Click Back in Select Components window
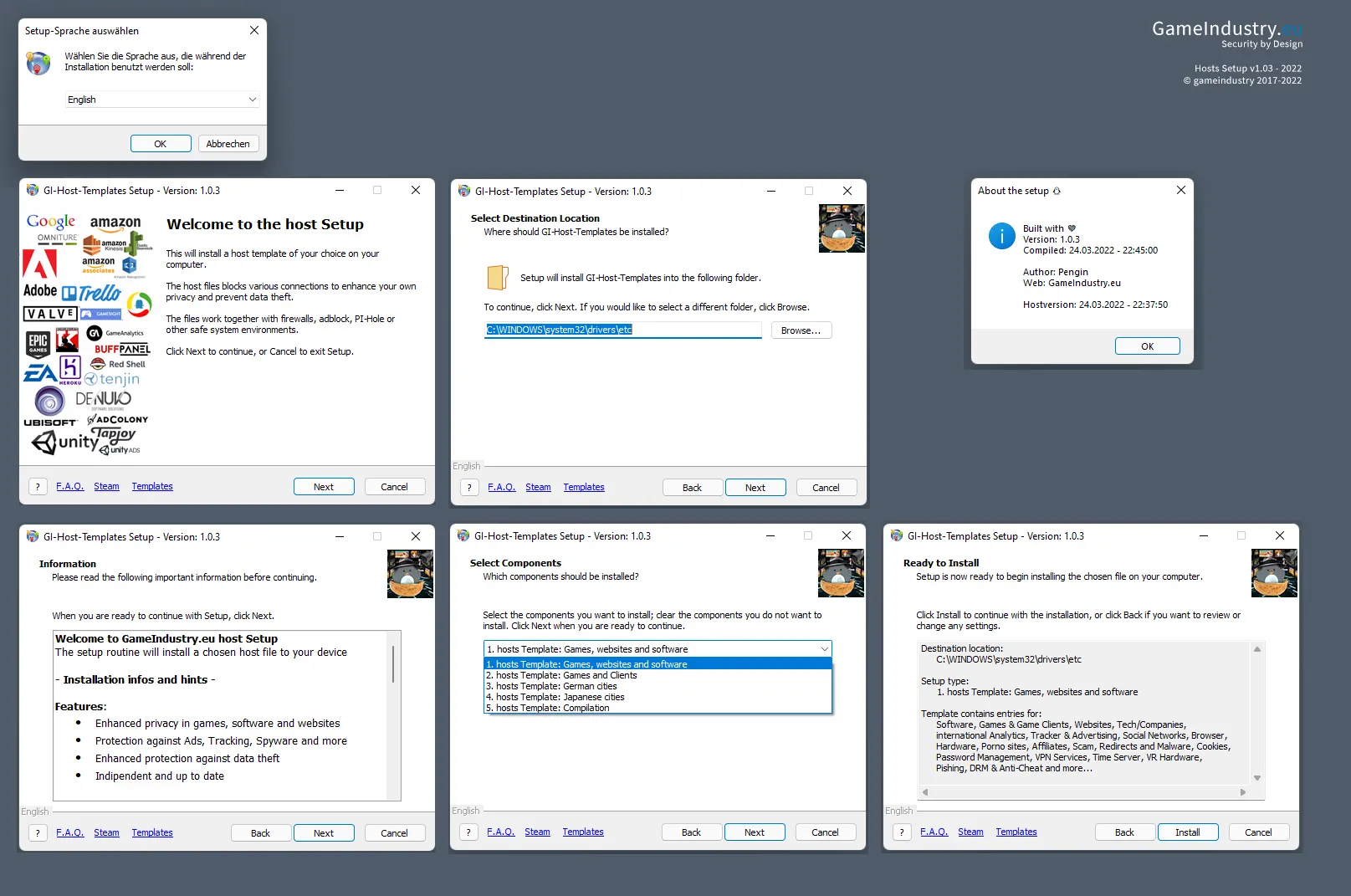This screenshot has width=1351, height=896. tap(692, 832)
